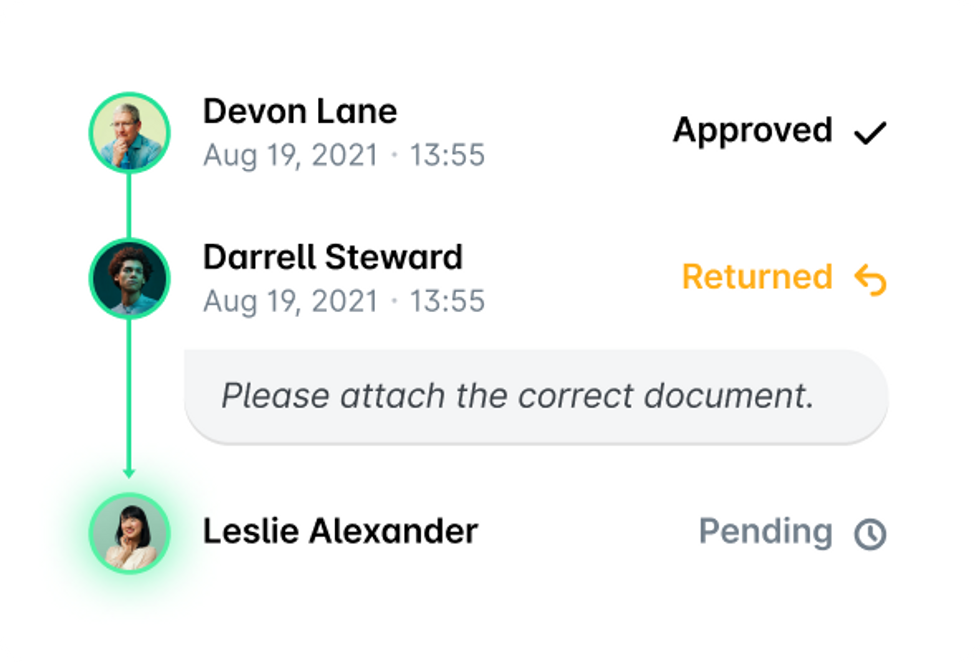Click the Pending status label
The image size is (980, 662).
pos(766,533)
